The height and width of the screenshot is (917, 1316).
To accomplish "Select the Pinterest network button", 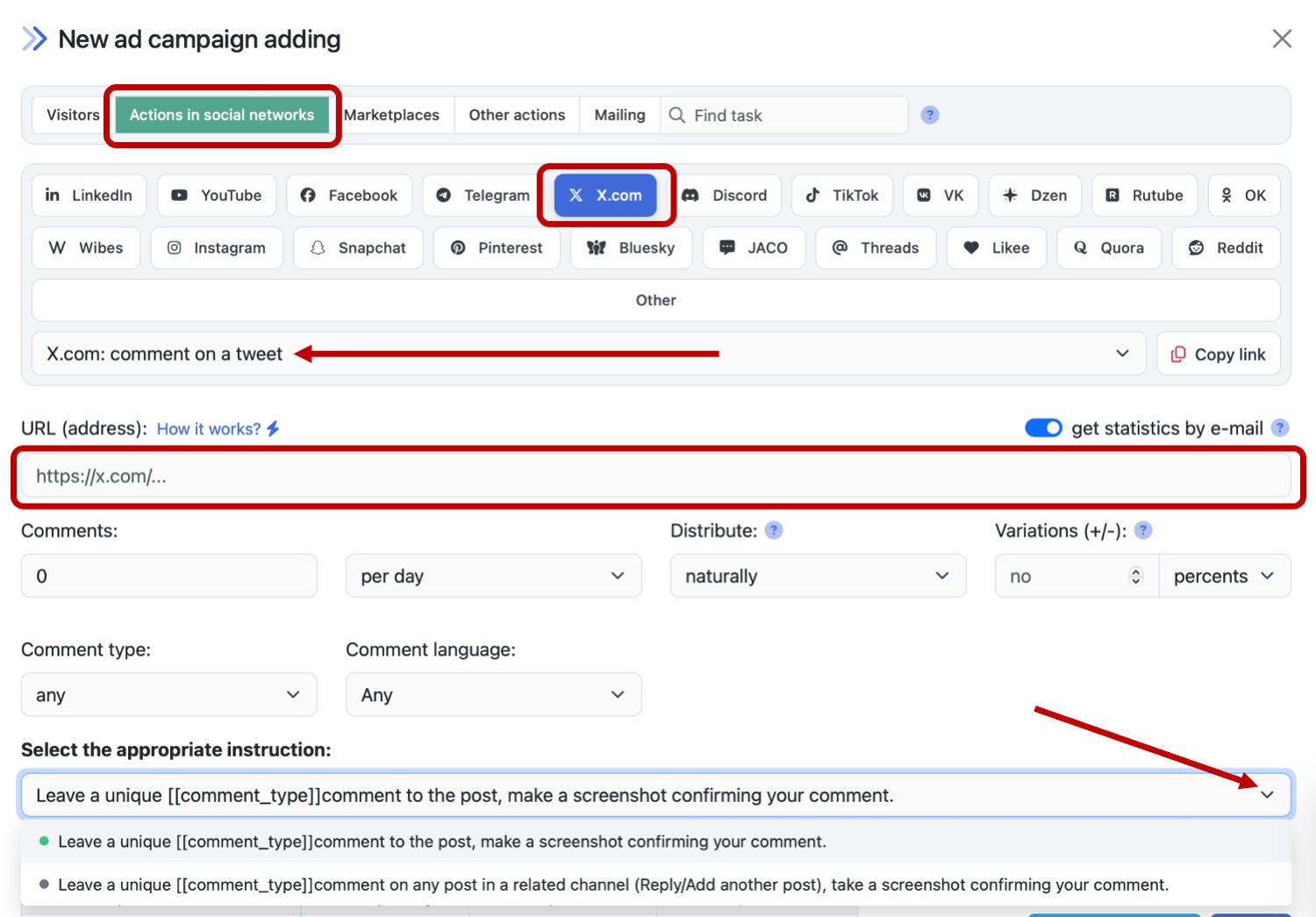I will (x=497, y=247).
